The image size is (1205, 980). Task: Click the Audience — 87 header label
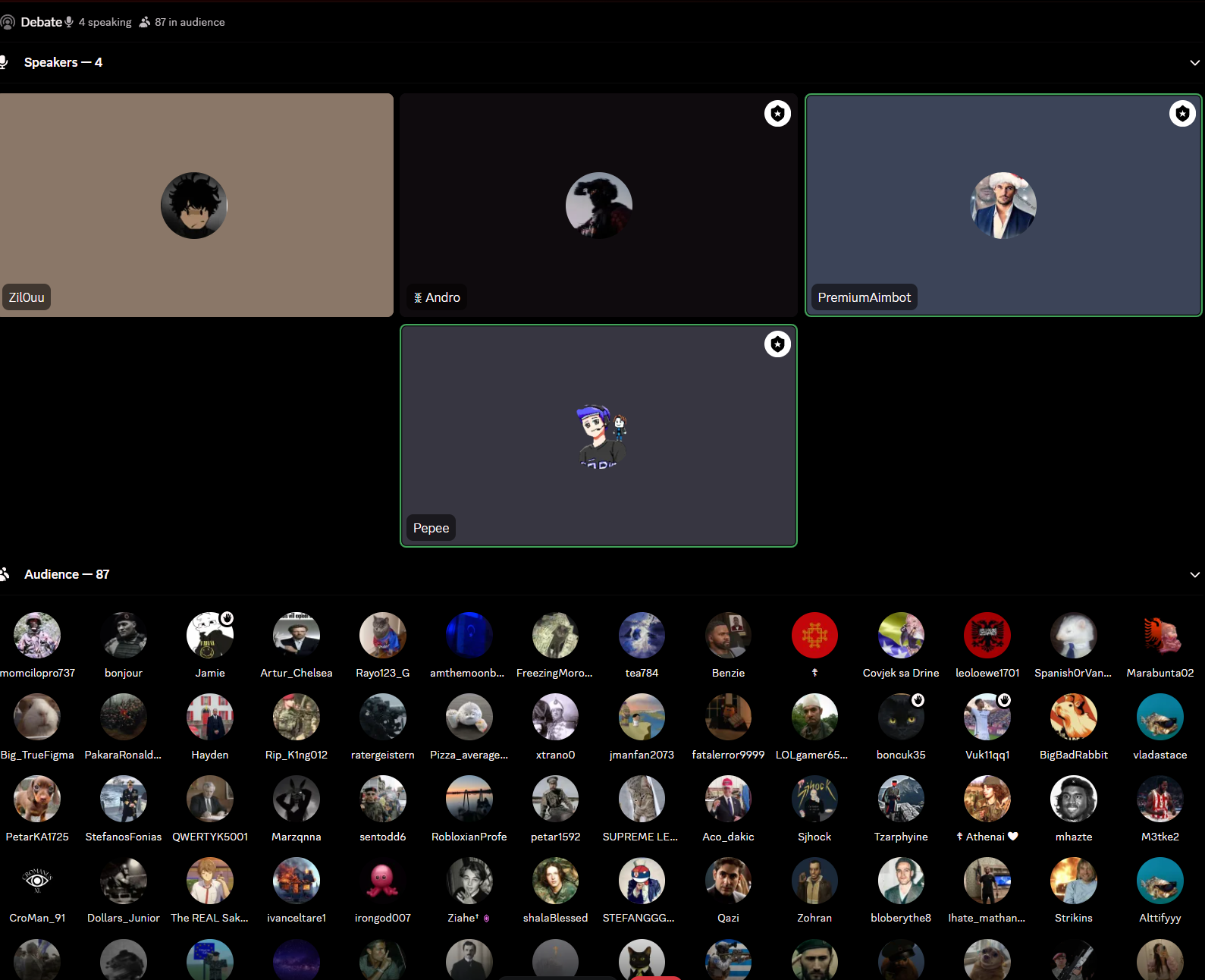[67, 574]
